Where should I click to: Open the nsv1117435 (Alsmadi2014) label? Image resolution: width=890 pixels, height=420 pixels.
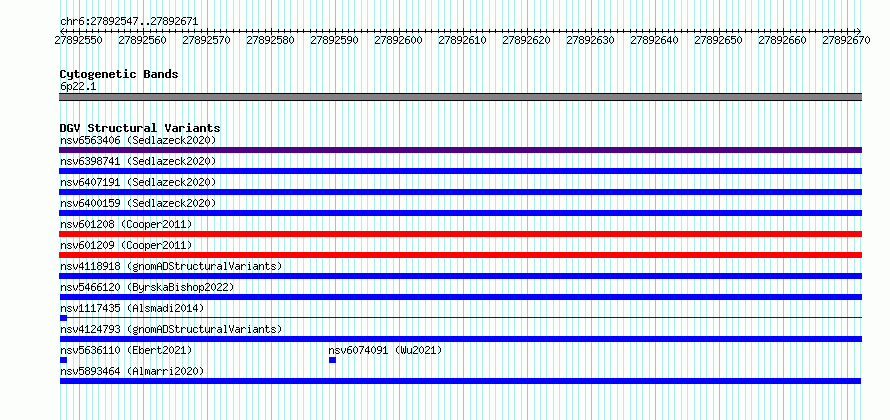(132, 308)
